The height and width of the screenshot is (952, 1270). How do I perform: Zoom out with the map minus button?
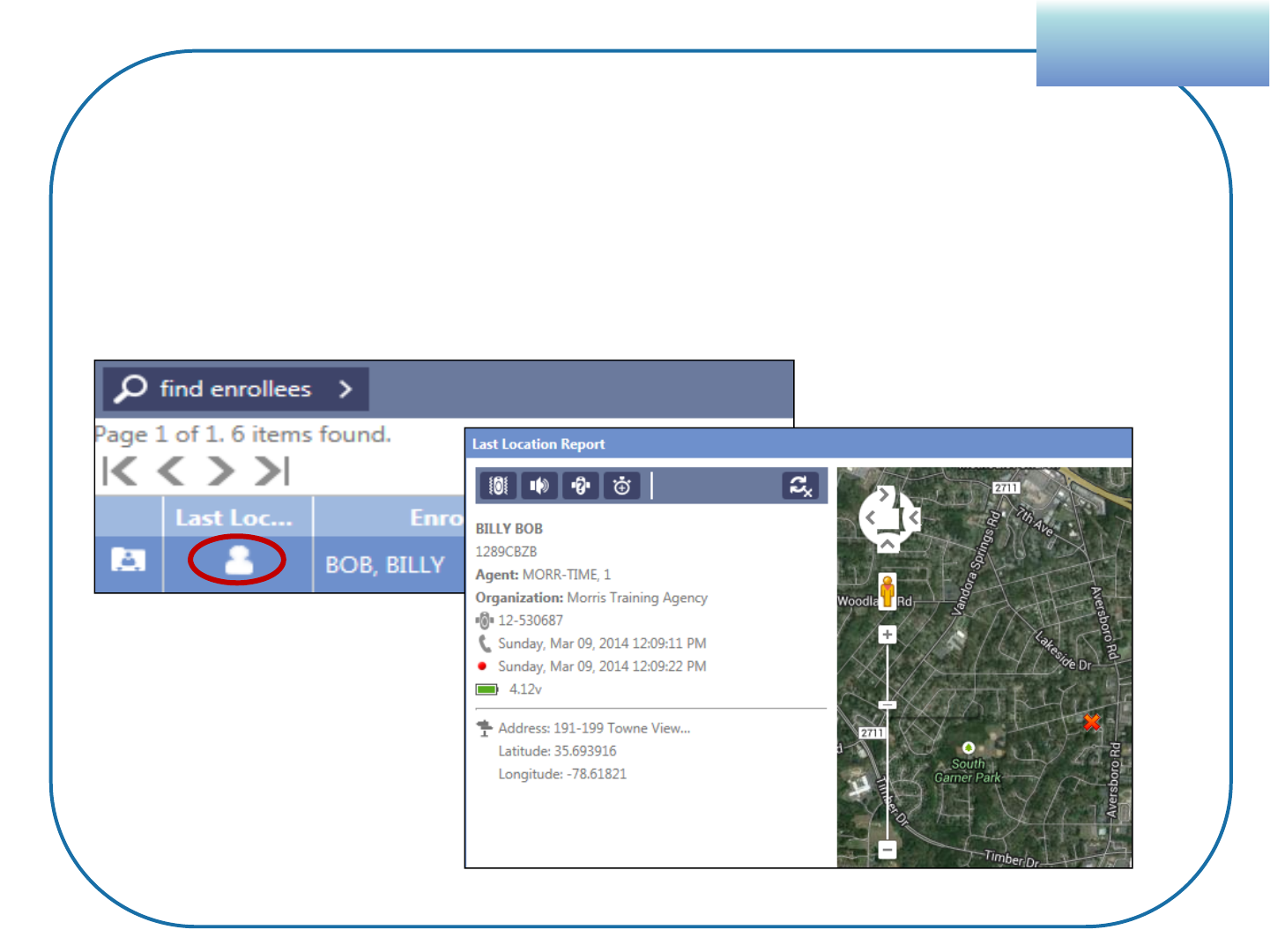(x=888, y=850)
